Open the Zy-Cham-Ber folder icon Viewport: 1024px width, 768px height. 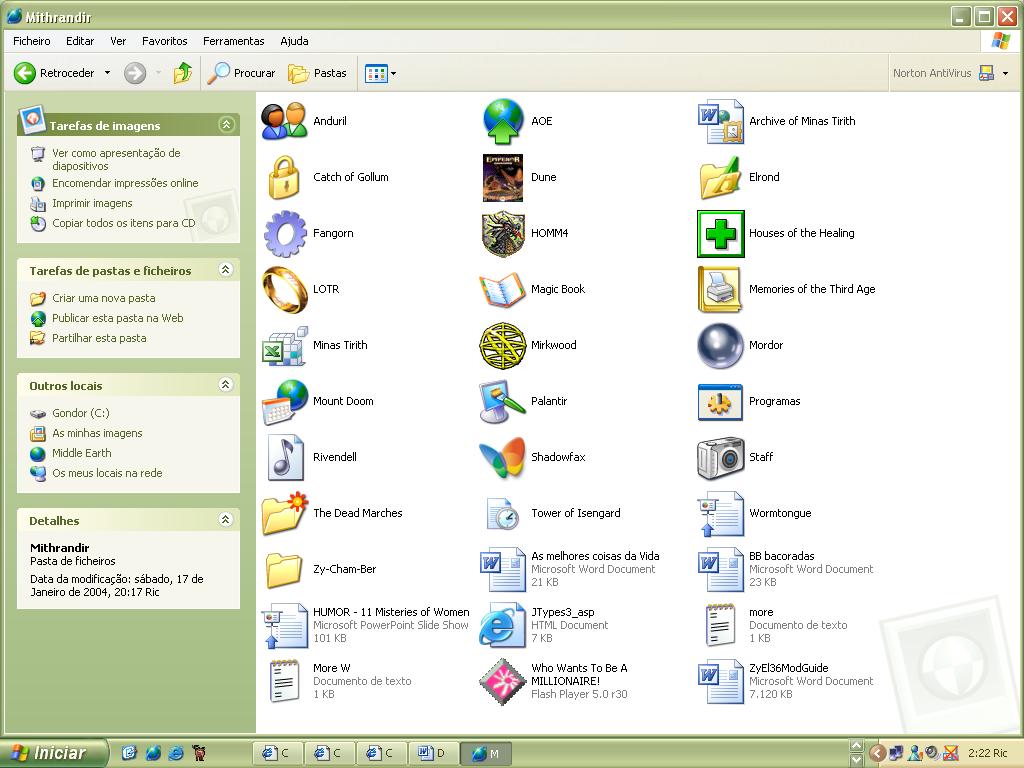(284, 569)
